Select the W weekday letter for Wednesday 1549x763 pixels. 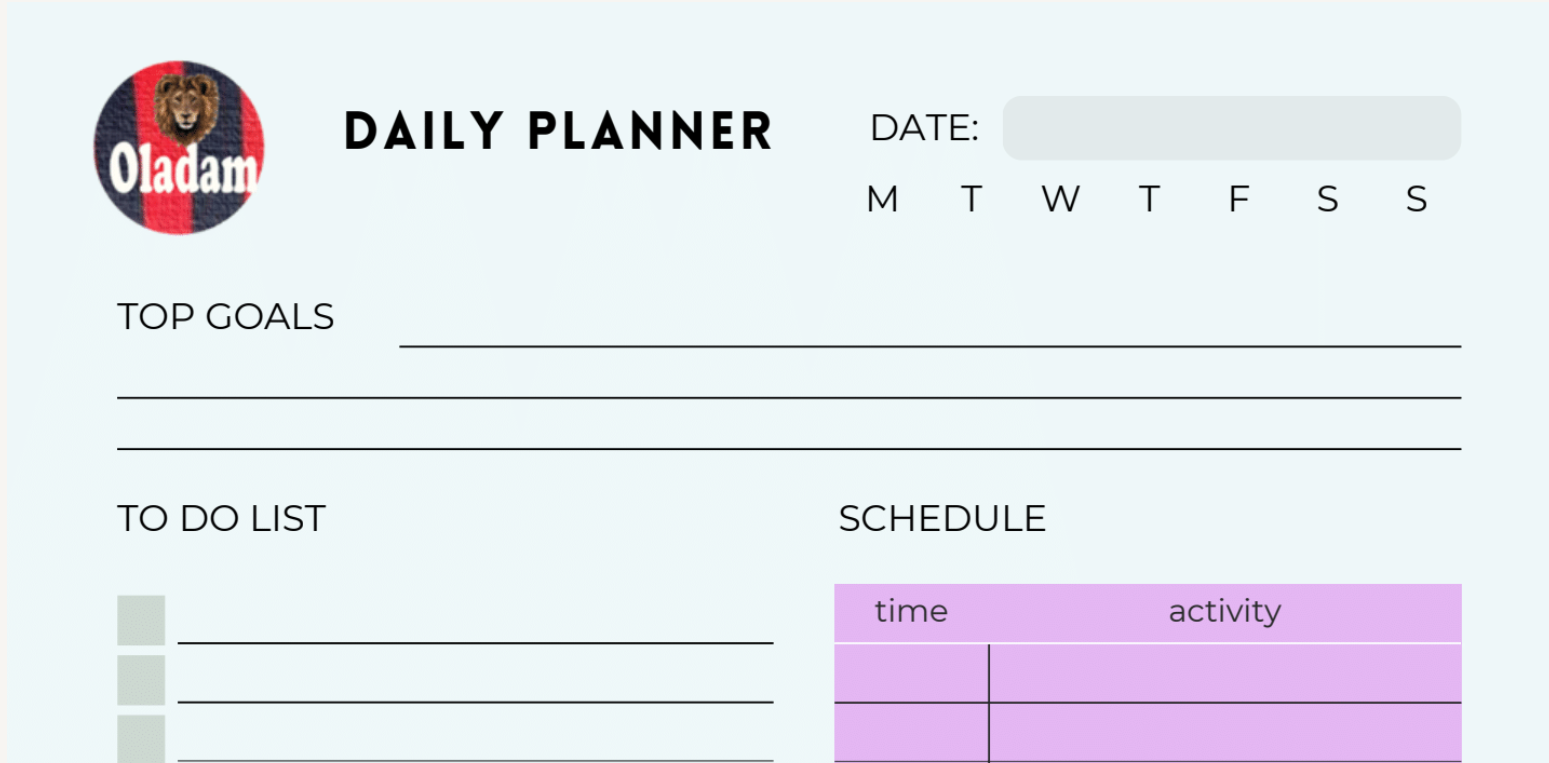(x=1060, y=200)
